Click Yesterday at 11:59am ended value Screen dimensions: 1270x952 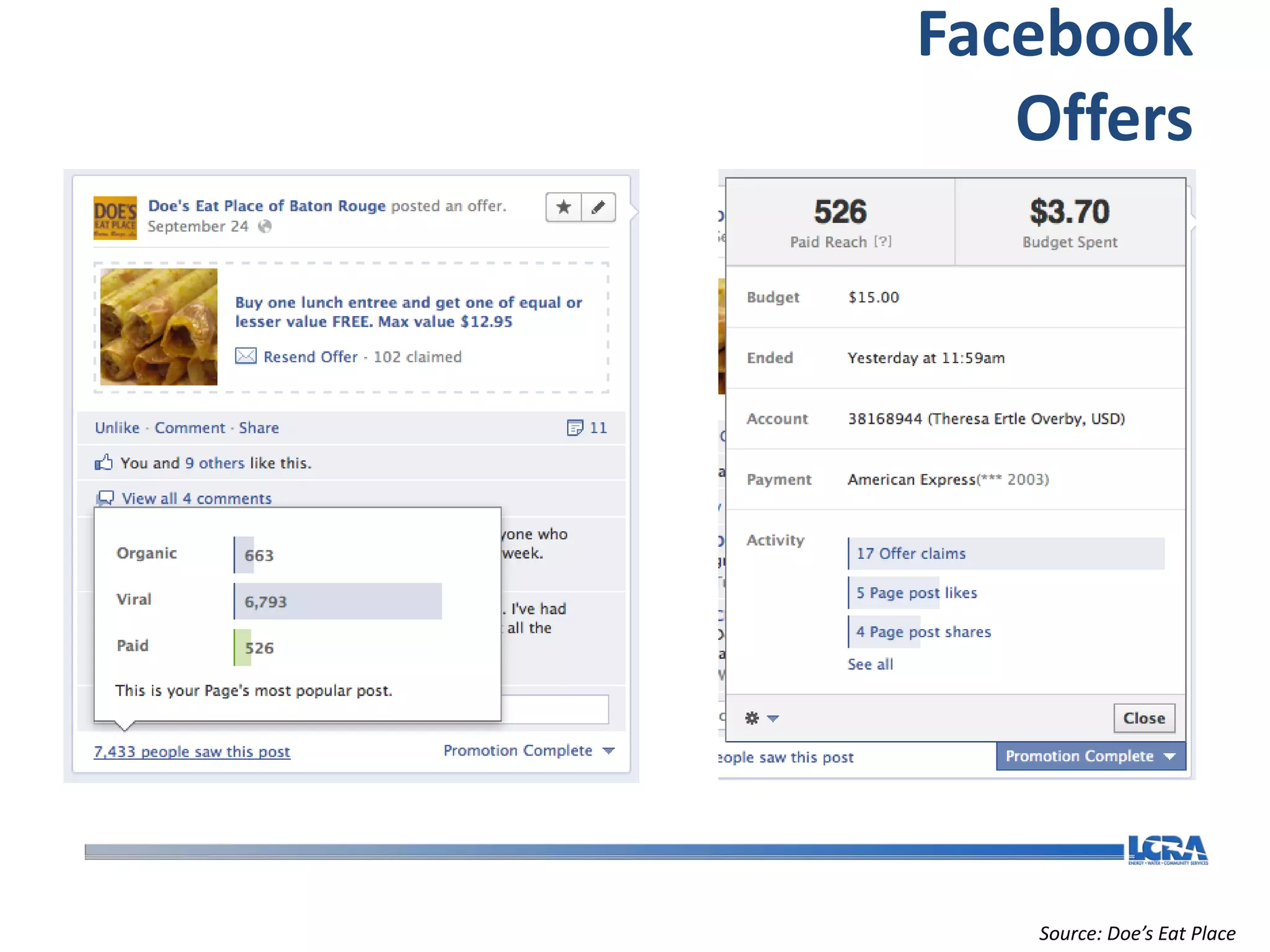click(926, 358)
